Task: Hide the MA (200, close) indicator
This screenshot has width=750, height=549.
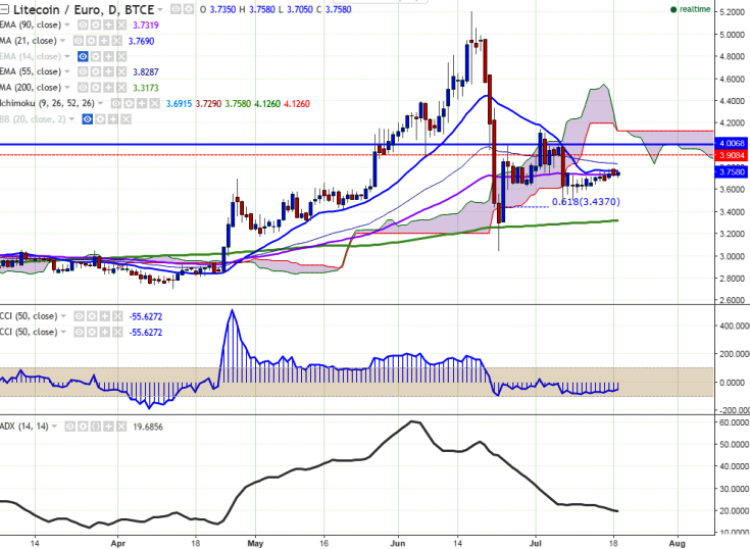Action: pos(85,88)
